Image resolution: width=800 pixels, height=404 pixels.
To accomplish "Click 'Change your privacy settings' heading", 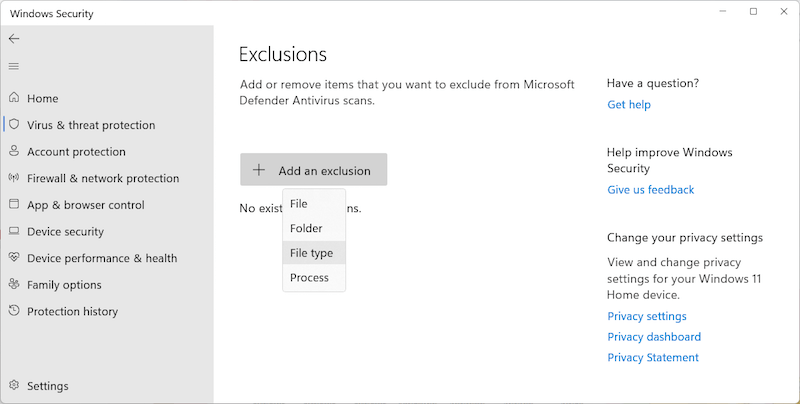I will 685,238.
